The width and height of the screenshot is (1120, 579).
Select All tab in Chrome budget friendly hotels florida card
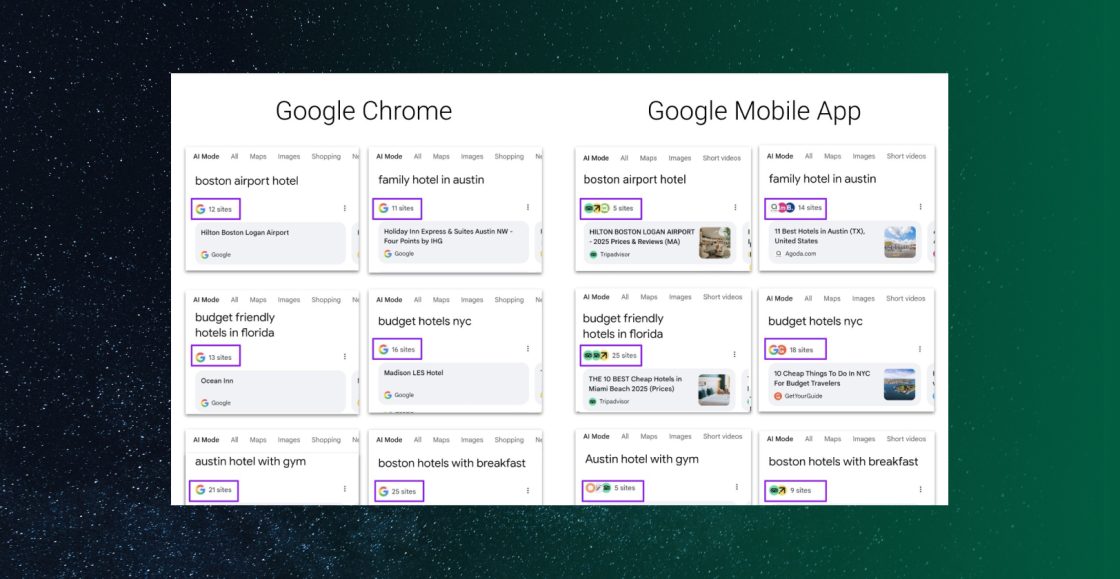click(x=234, y=300)
